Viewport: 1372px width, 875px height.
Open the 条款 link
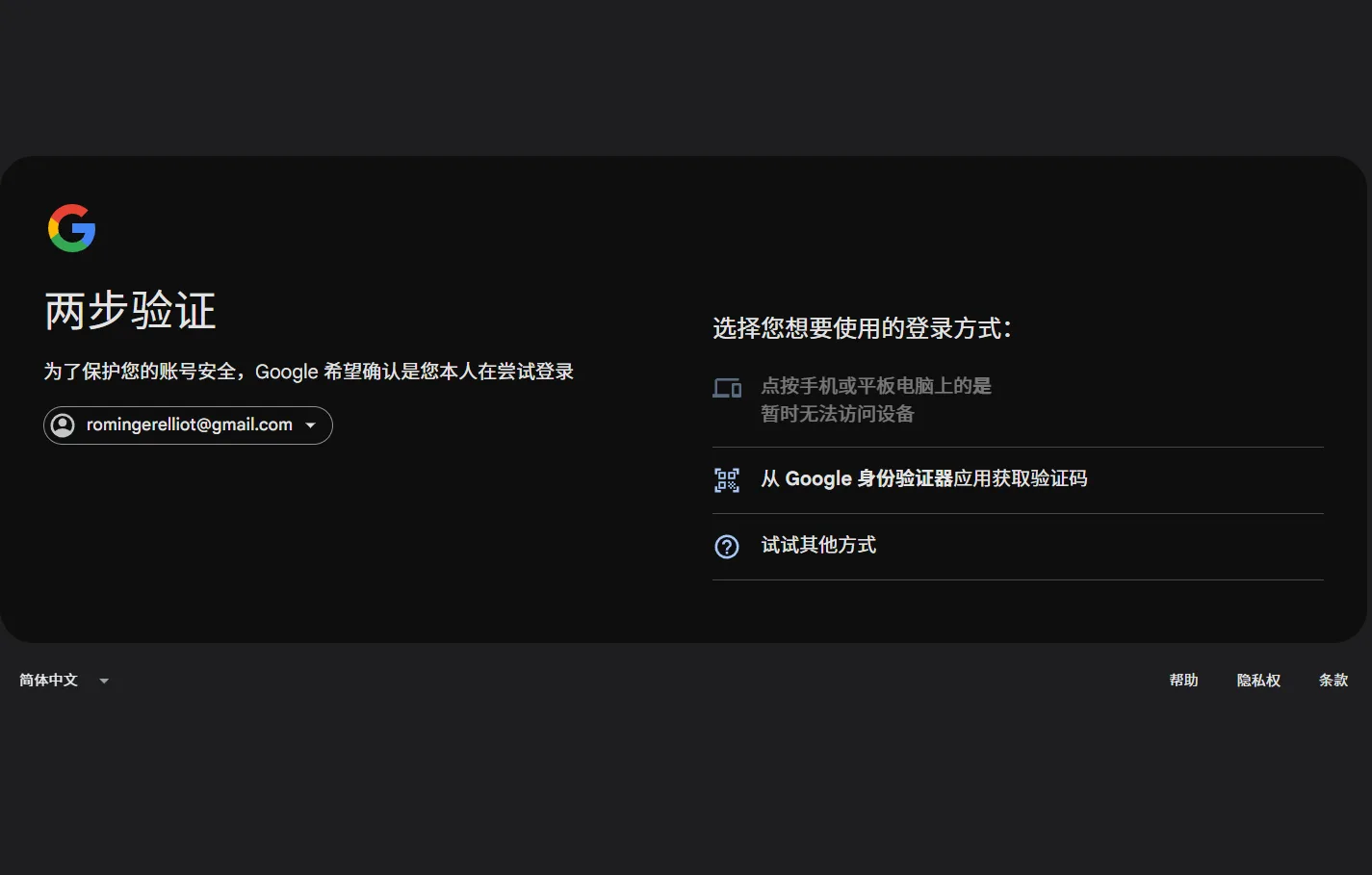pyautogui.click(x=1333, y=681)
